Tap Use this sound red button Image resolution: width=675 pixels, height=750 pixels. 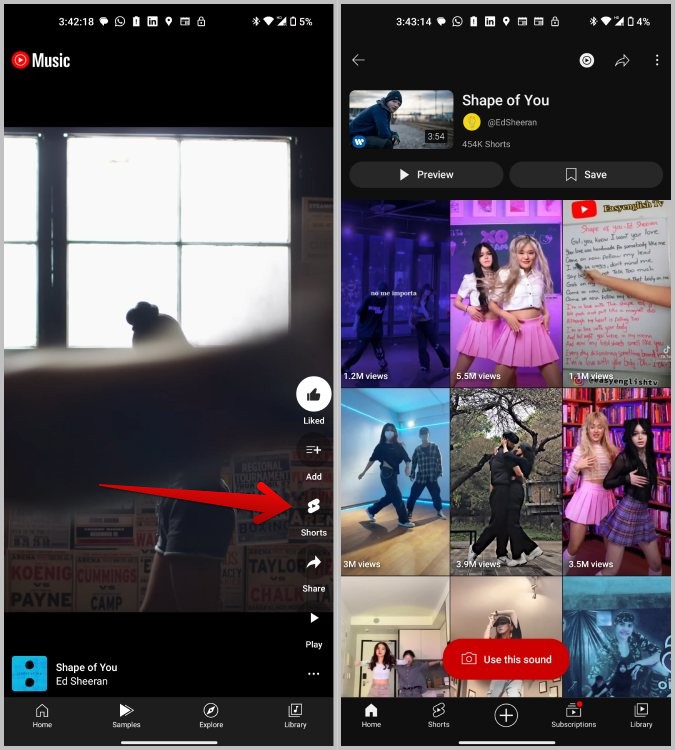506,659
